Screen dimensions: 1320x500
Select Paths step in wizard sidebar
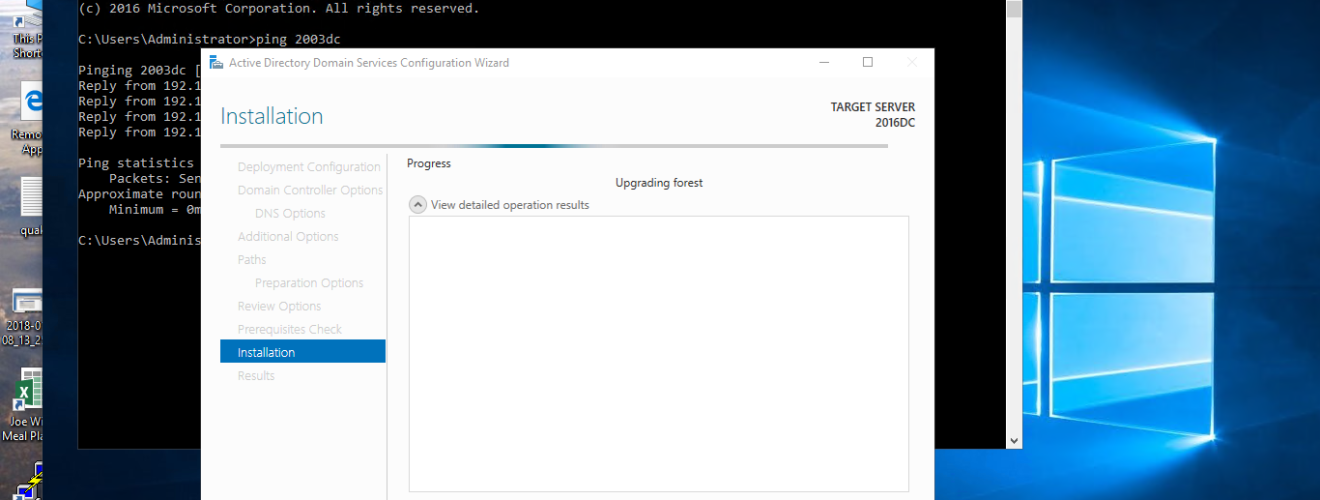pyautogui.click(x=252, y=260)
